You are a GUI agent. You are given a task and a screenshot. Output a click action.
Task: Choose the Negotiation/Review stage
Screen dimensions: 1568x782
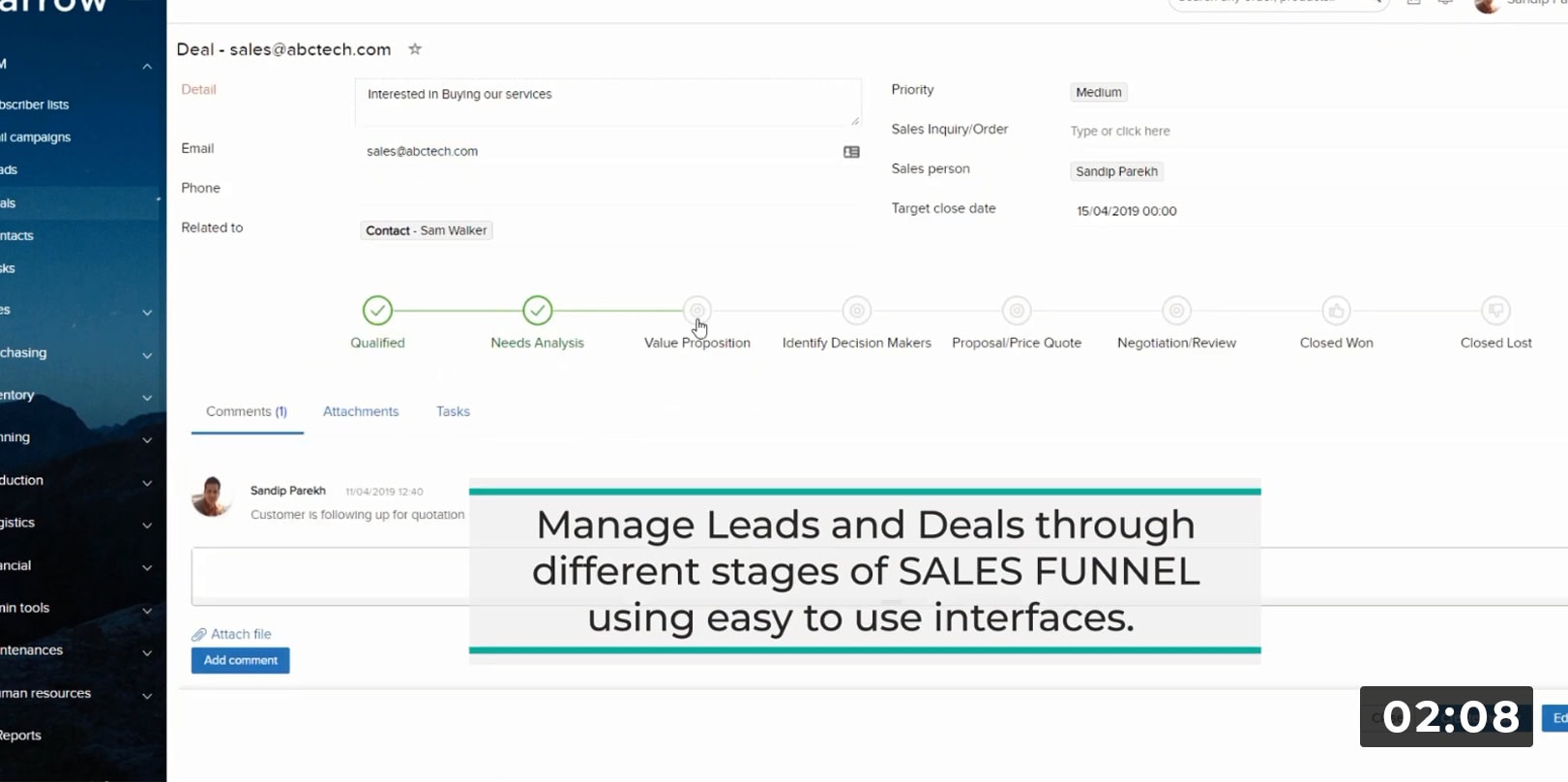(1176, 311)
